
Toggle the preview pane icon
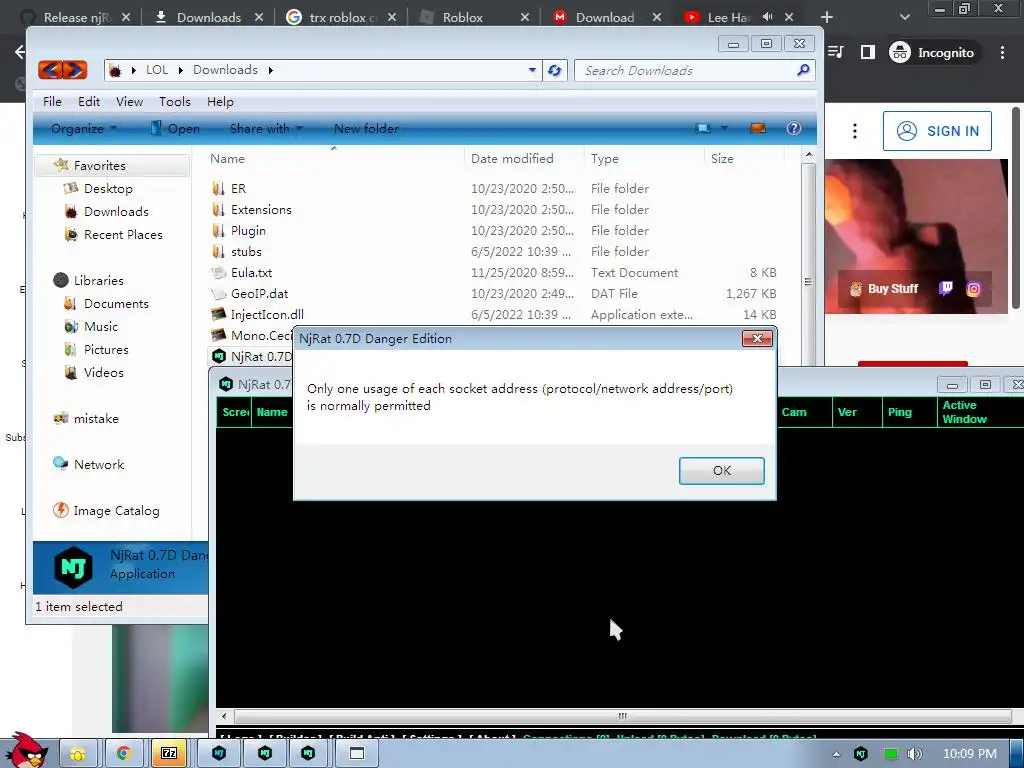pyautogui.click(x=758, y=129)
